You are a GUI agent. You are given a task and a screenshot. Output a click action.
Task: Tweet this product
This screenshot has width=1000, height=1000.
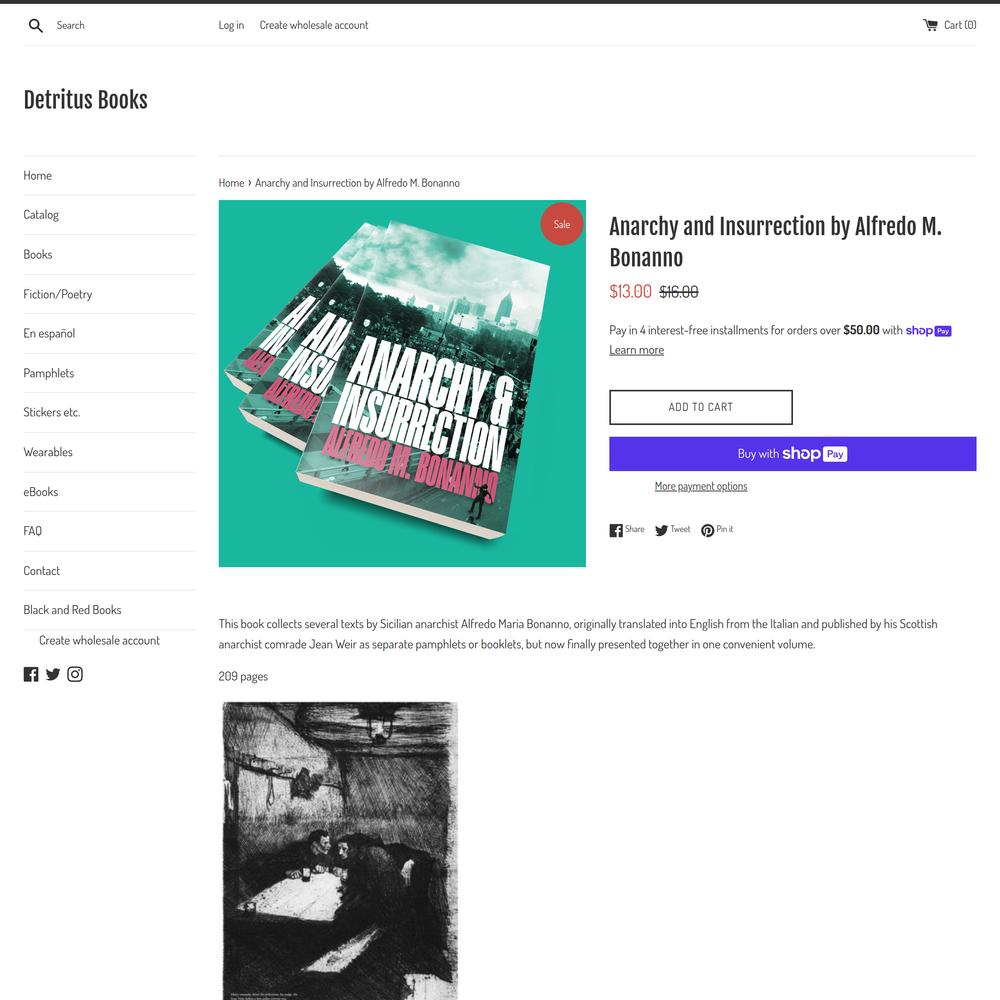click(x=673, y=530)
